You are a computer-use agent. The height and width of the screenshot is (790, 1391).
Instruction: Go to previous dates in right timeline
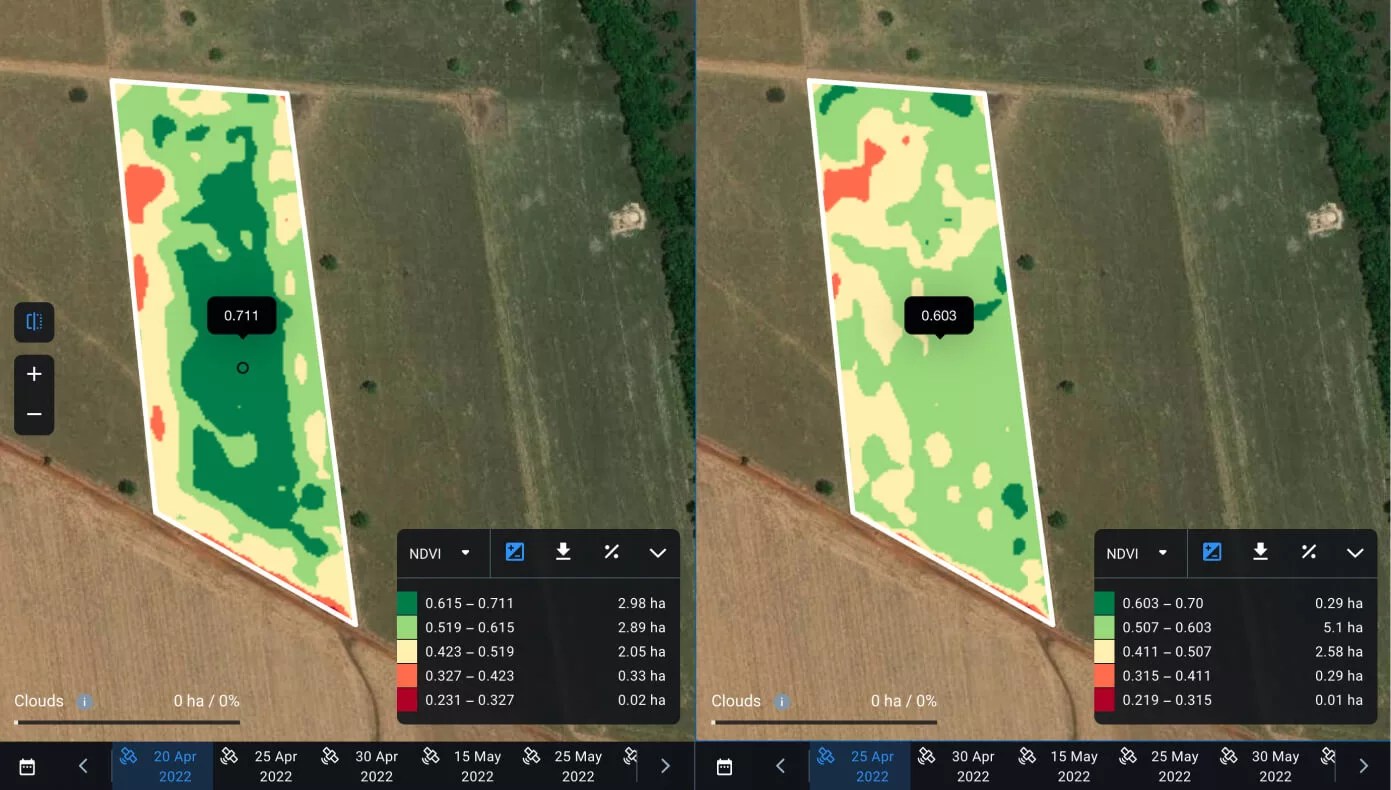coord(781,766)
